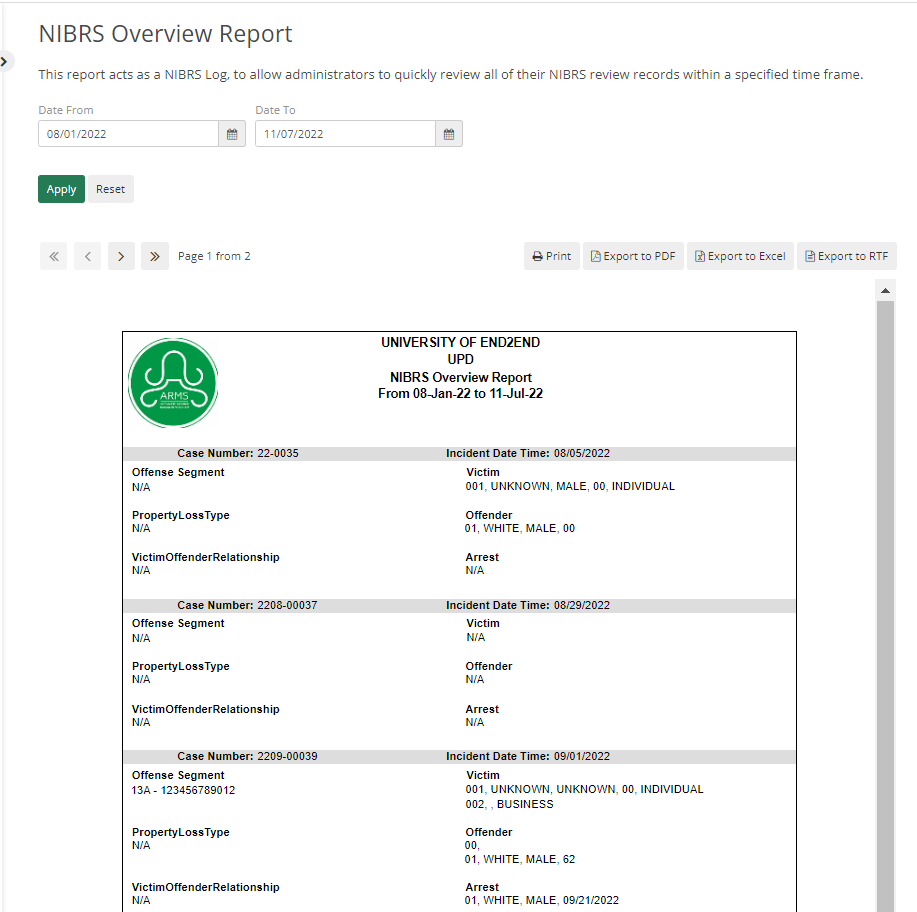Click the ARMS logo on the report

[x=172, y=382]
